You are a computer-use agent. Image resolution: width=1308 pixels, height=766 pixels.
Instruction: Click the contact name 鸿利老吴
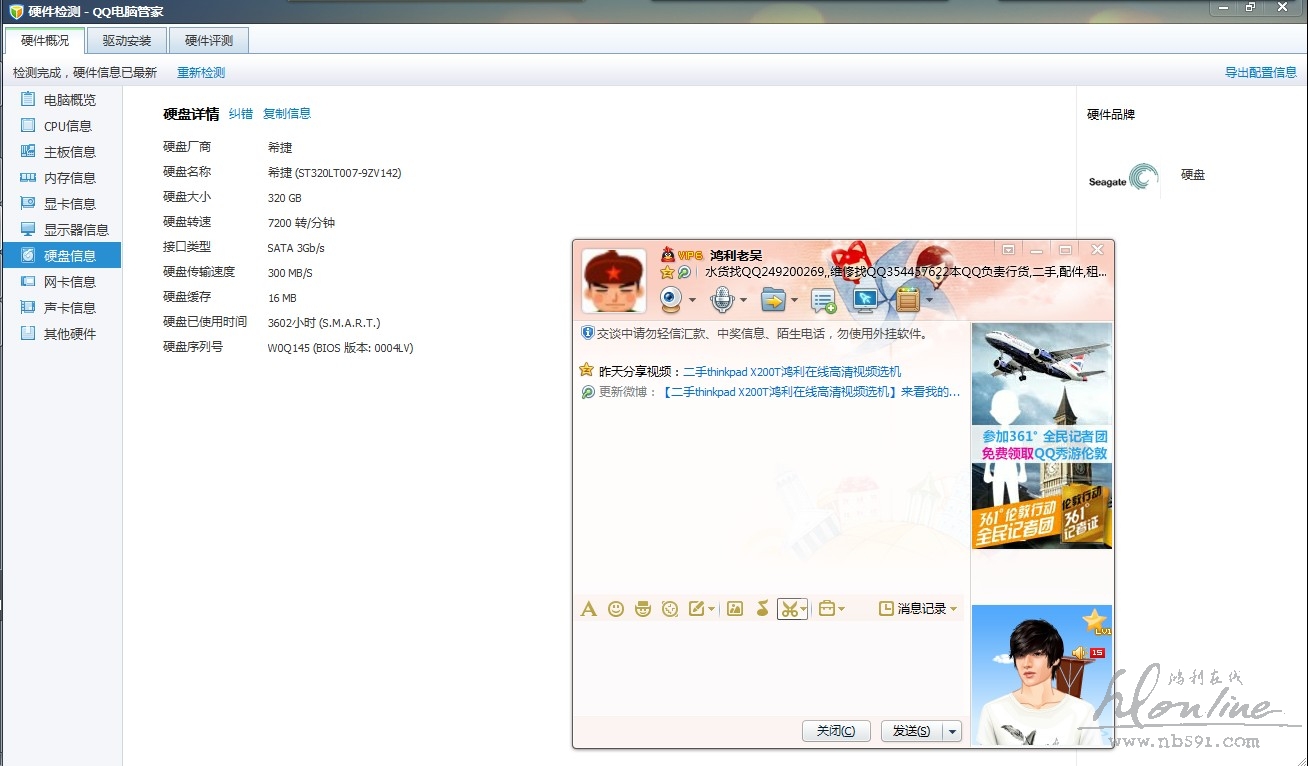point(736,256)
